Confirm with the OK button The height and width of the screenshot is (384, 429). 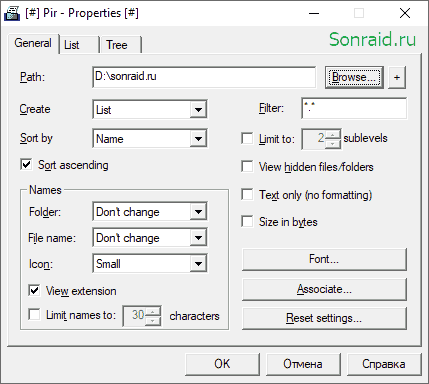(x=222, y=364)
